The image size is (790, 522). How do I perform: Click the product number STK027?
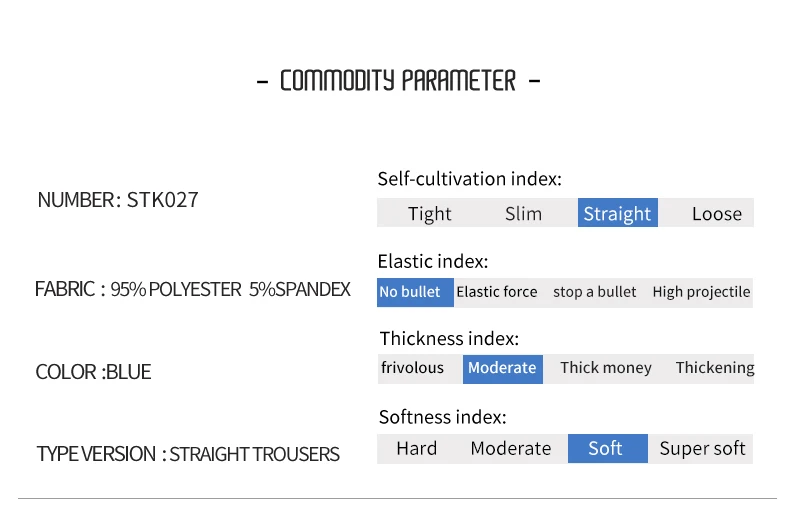tap(162, 200)
